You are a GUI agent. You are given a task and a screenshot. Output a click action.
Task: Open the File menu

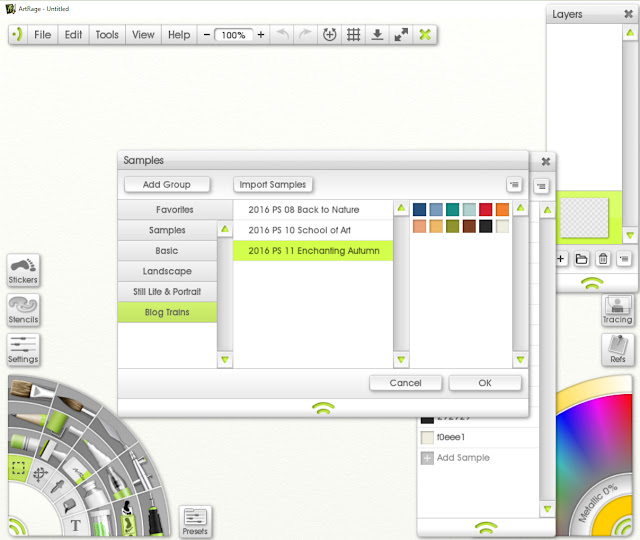click(x=42, y=35)
